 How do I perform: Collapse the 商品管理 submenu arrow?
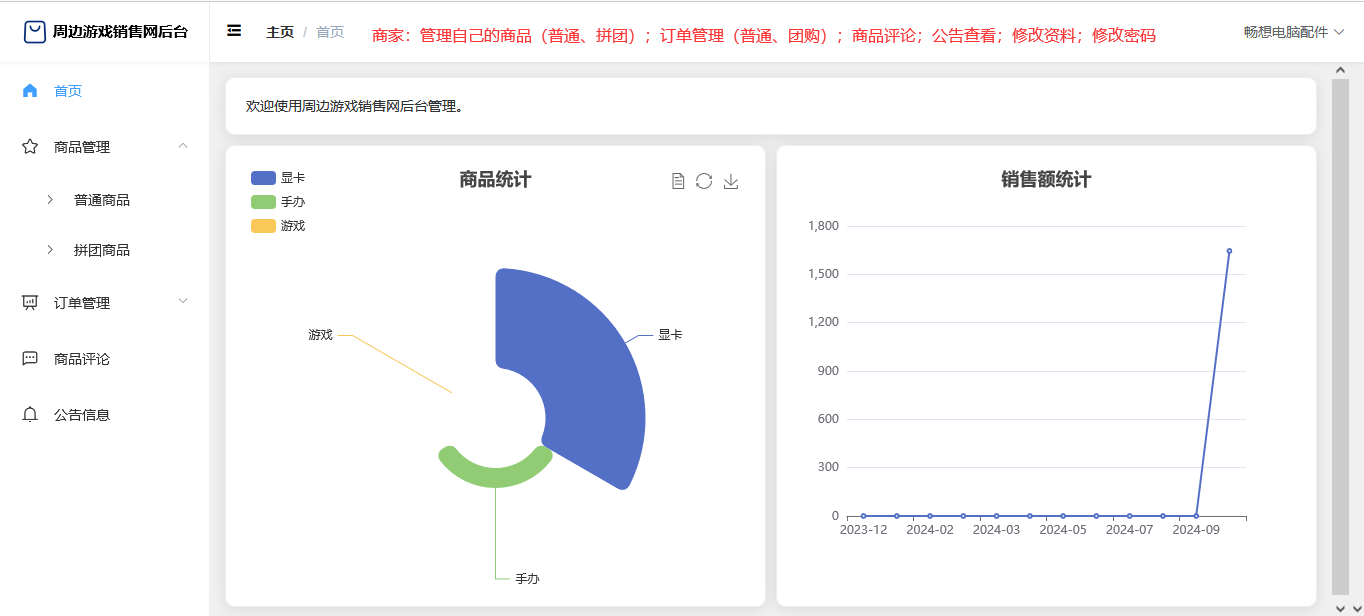click(x=182, y=146)
